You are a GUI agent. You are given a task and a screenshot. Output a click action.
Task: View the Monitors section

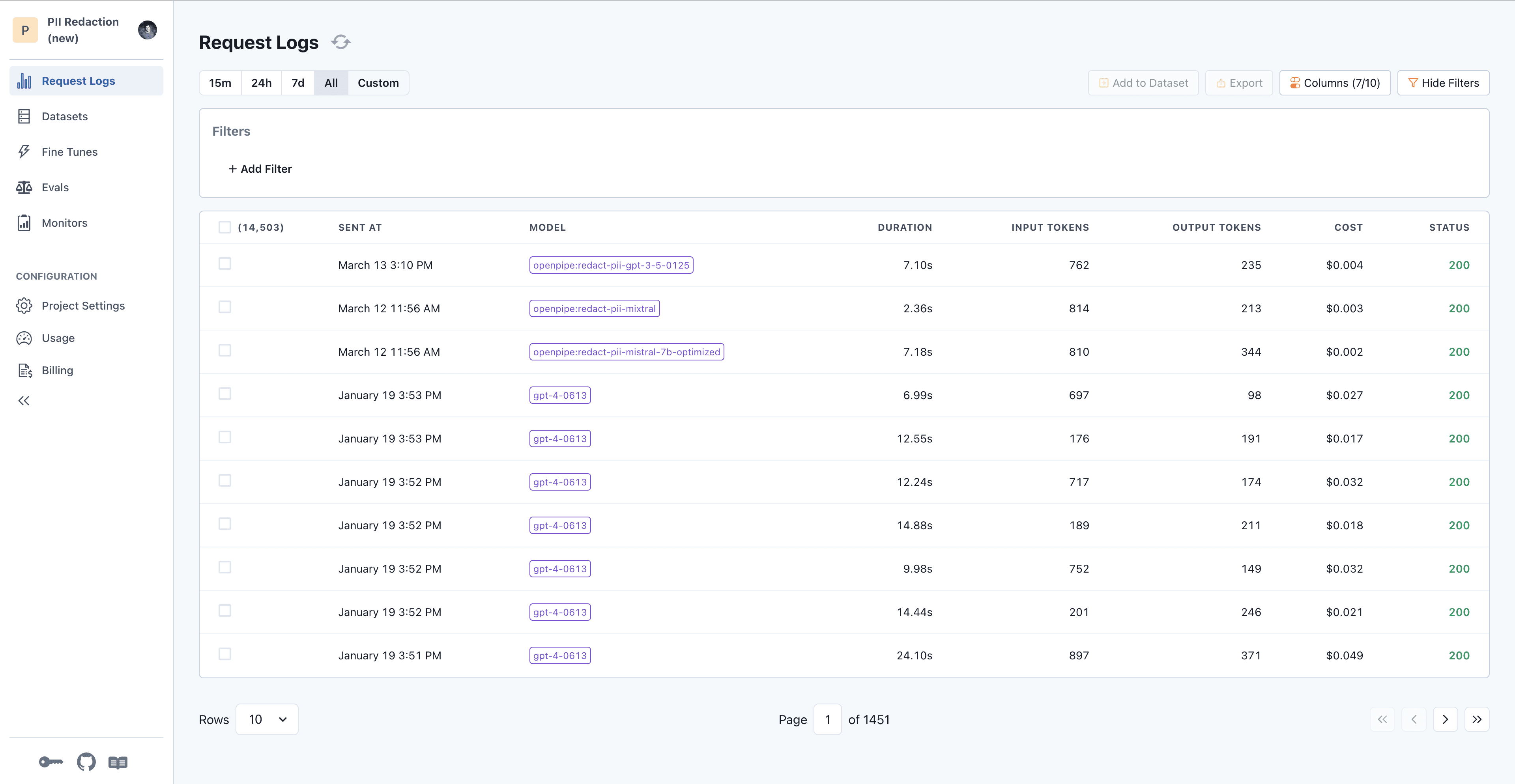[x=65, y=223]
